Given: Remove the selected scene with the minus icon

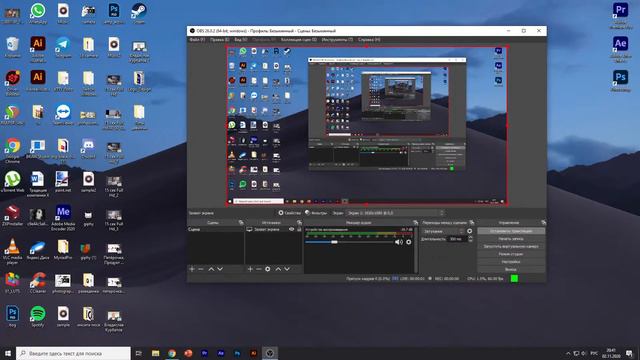Looking at the screenshot, I should (201, 269).
